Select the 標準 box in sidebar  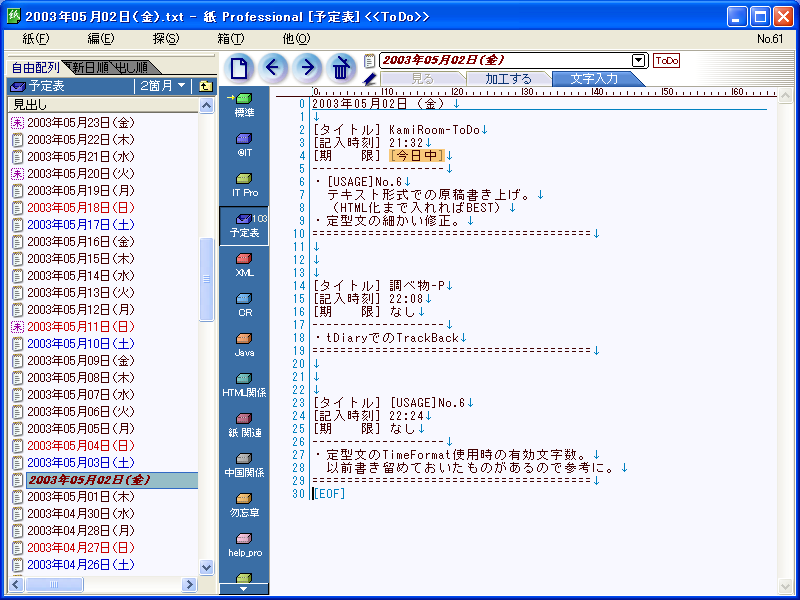(244, 104)
